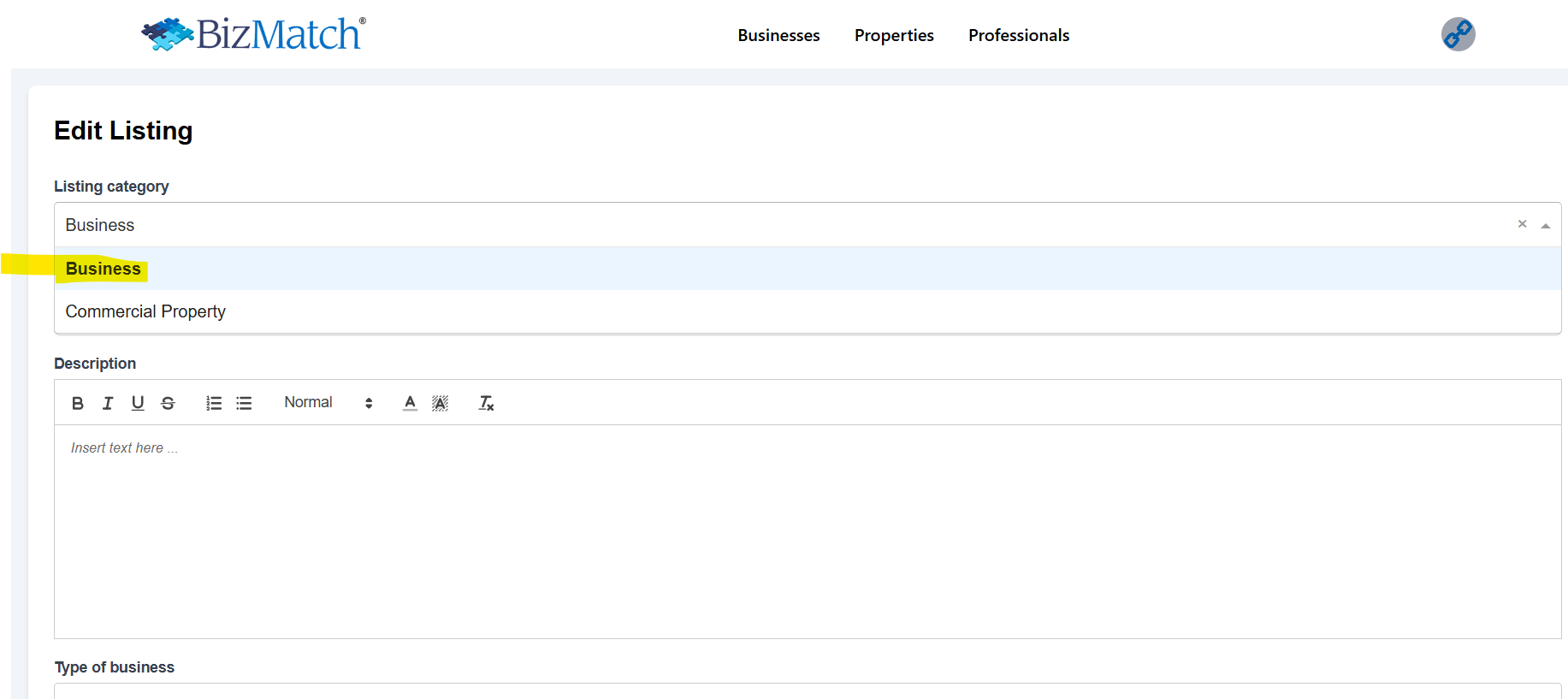
Task: Collapse the Listing category dropdown arrow
Action: click(1545, 226)
